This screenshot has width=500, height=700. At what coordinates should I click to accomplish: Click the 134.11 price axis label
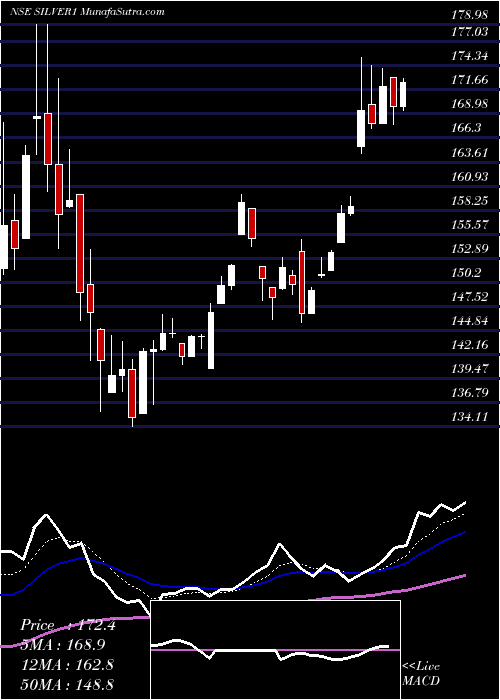469,417
